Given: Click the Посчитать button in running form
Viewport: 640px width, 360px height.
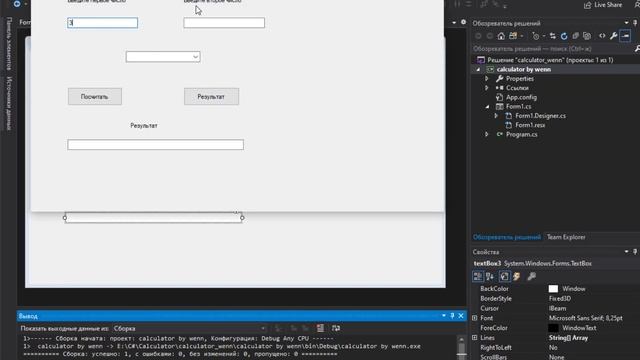Looking at the screenshot, I should (x=95, y=97).
